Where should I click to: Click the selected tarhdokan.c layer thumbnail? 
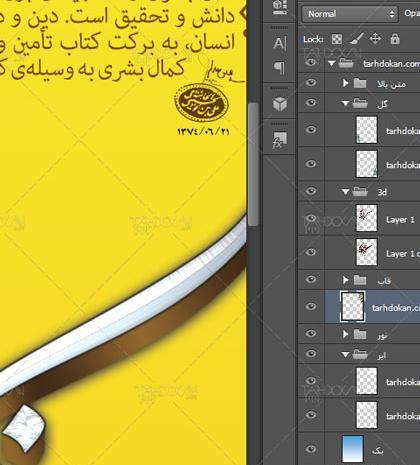[x=352, y=306]
